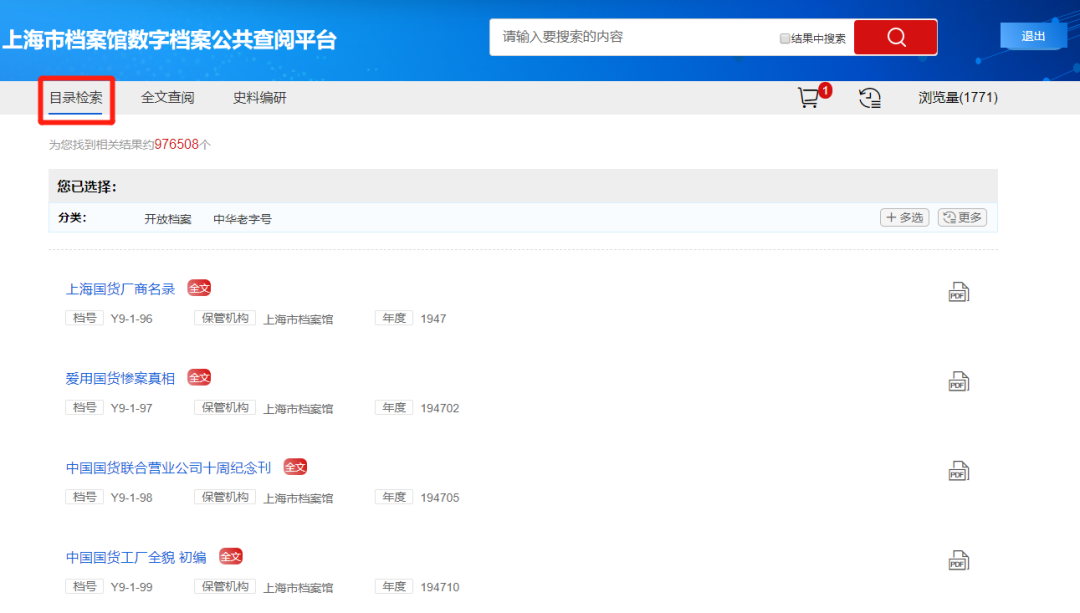Click archive number Y9-1-98
This screenshot has width=1080, height=613.
click(132, 498)
